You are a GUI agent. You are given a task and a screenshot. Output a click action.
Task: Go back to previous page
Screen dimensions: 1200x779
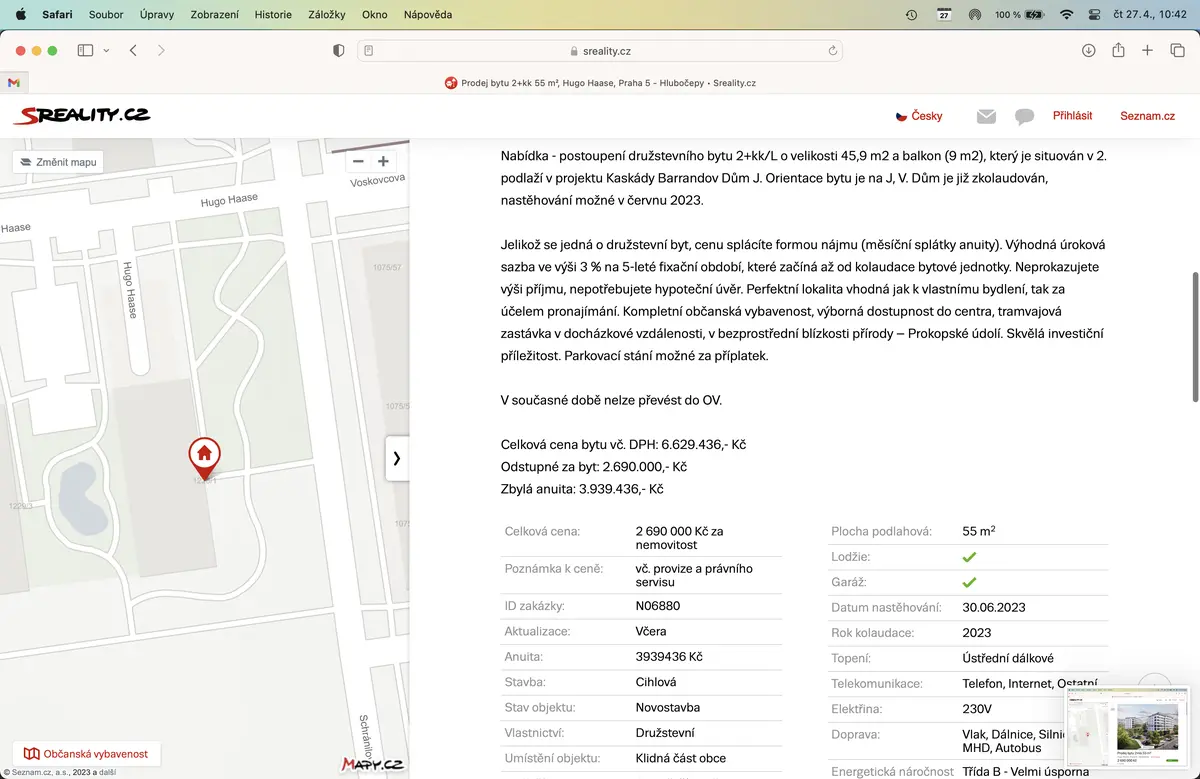pyautogui.click(x=133, y=50)
